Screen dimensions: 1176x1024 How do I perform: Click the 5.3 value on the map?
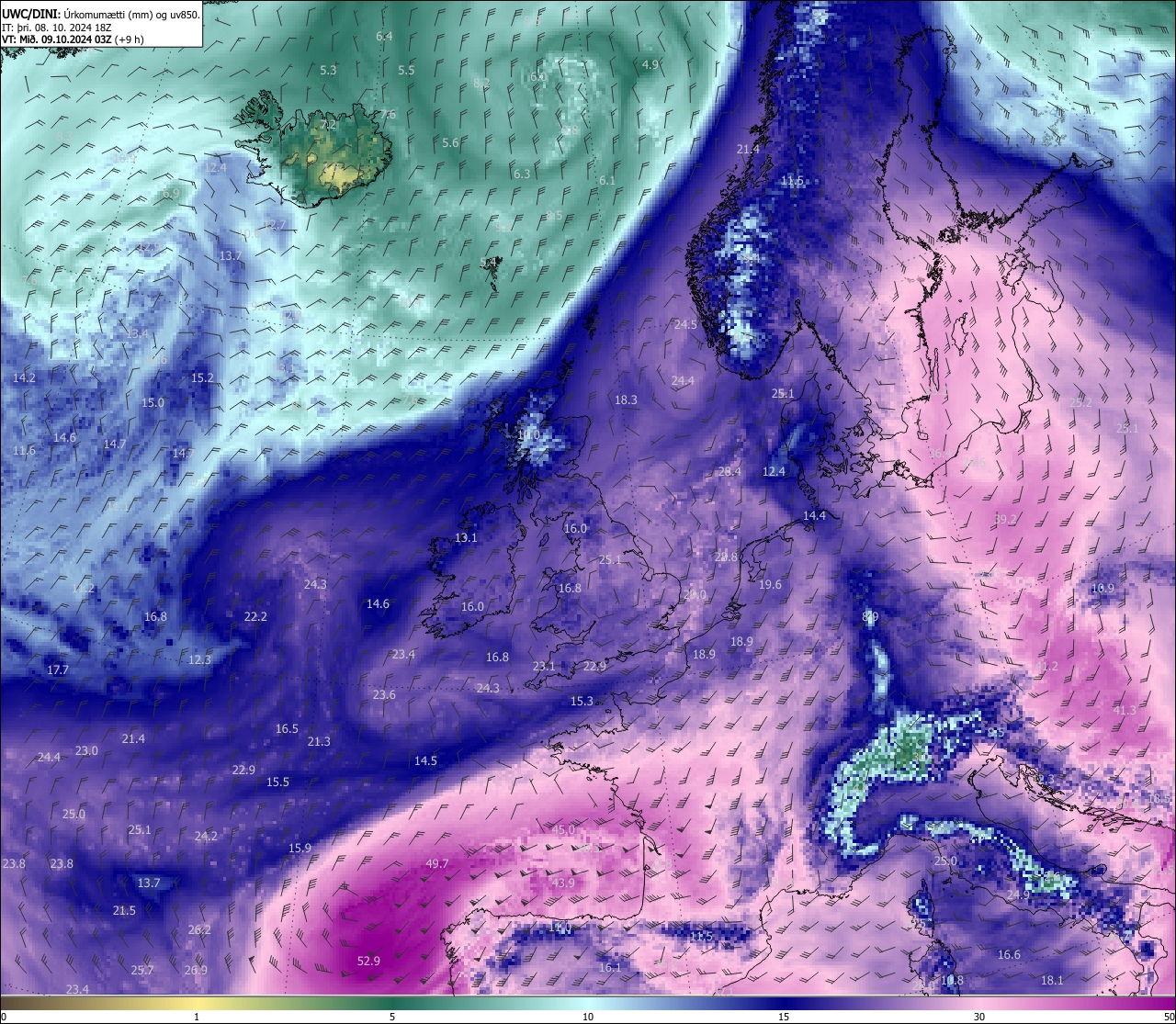328,70
